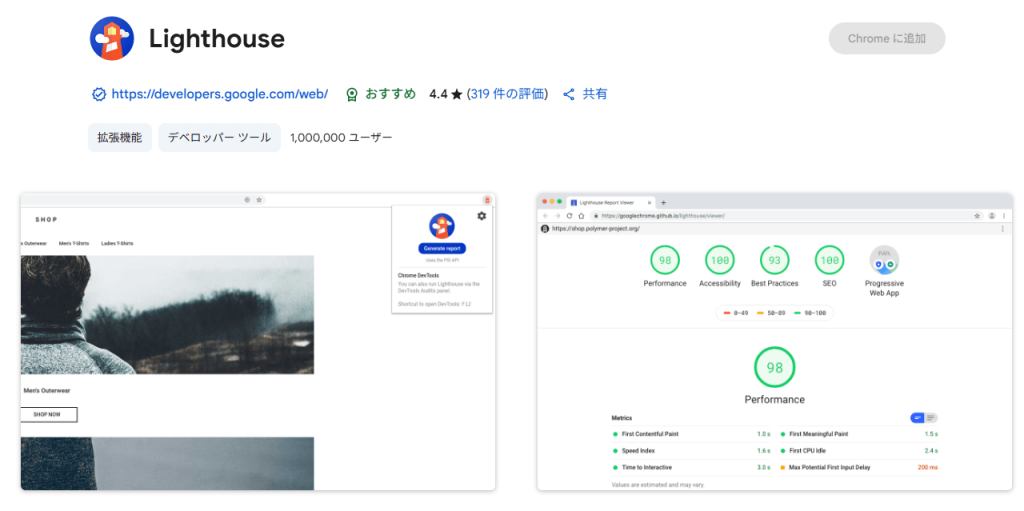The width and height of the screenshot is (1024, 511).
Task: Click the 50-89 score legend entry
Action: [x=771, y=313]
